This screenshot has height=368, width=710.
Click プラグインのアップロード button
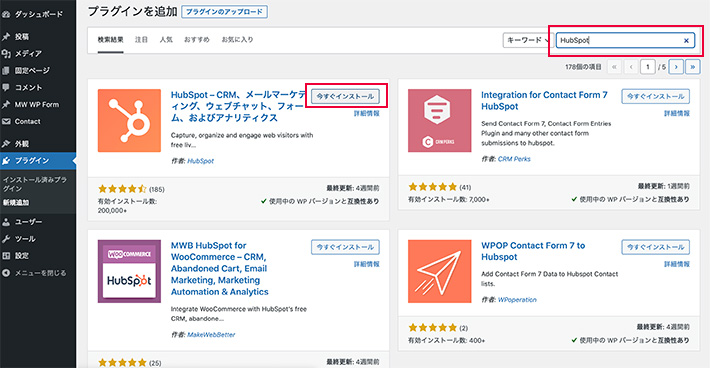(225, 12)
